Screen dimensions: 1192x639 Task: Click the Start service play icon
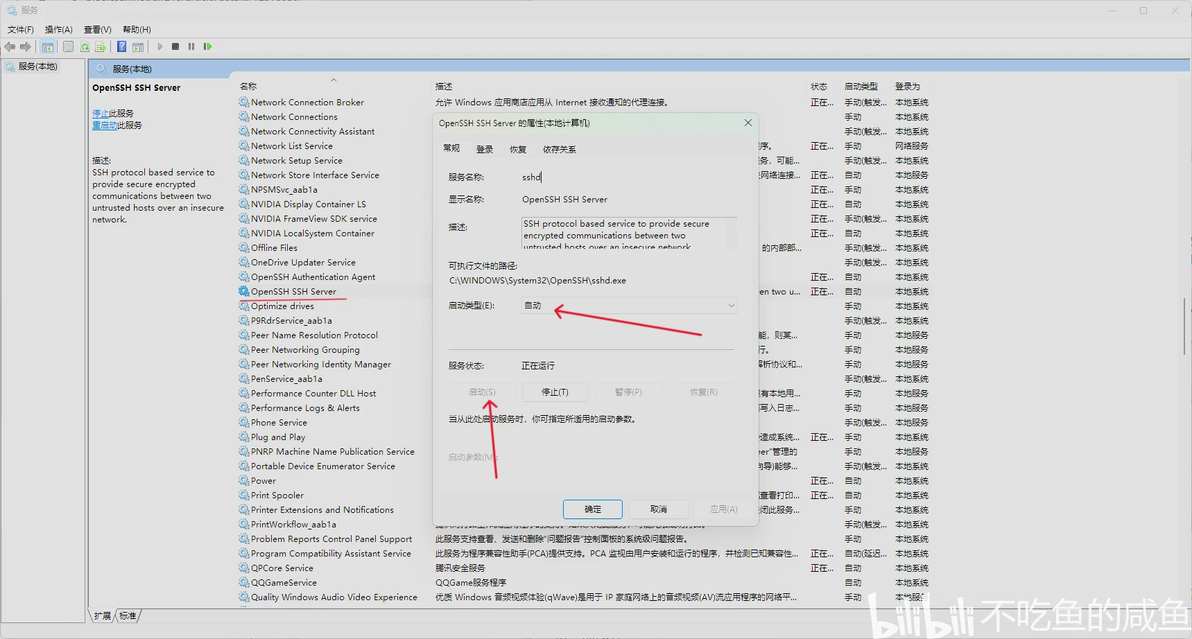(x=160, y=47)
